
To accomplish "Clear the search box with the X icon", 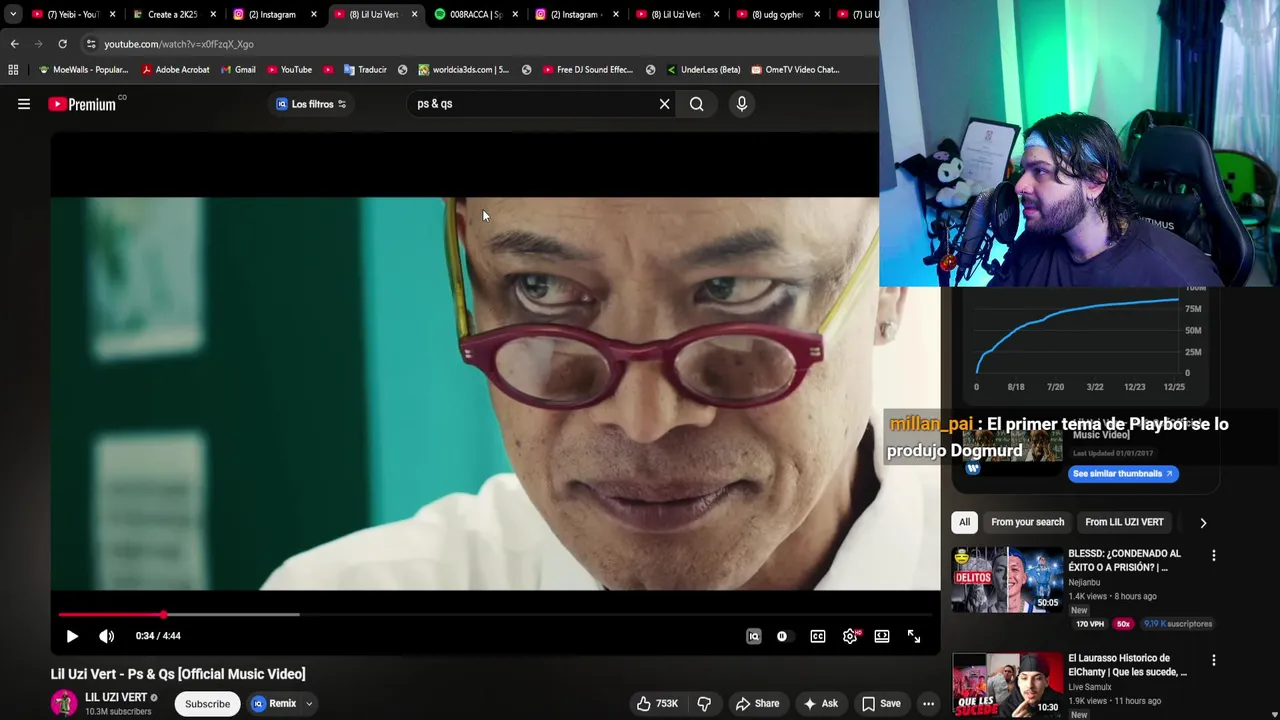I will [664, 104].
